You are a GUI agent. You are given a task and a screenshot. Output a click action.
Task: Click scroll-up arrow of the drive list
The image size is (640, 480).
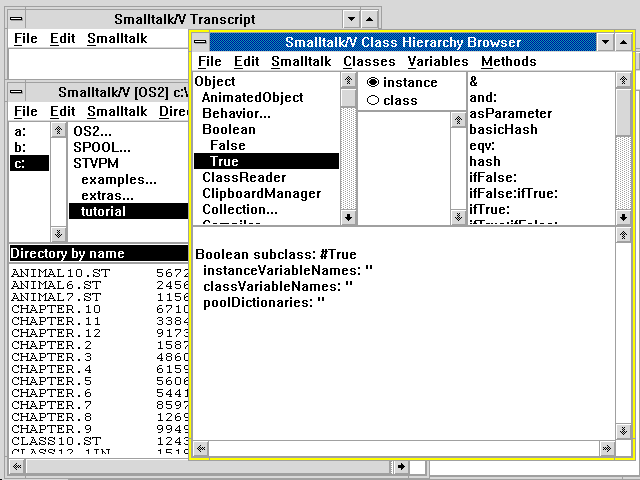point(58,130)
